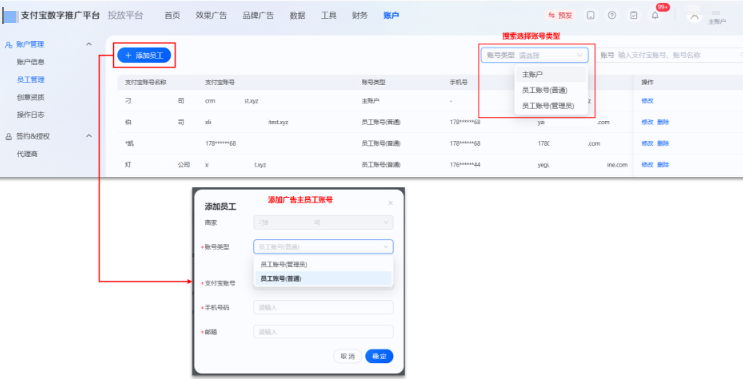This screenshot has width=743, height=379.
Task: Click the 支付宝账号 column header
Action: click(220, 82)
